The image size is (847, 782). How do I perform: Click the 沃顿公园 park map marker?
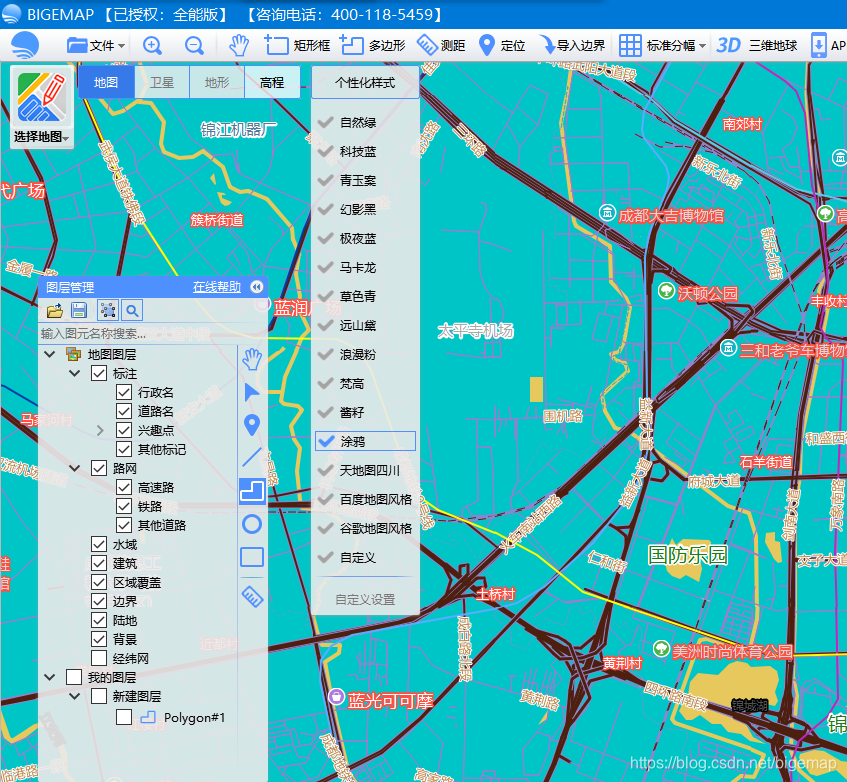pyautogui.click(x=667, y=291)
